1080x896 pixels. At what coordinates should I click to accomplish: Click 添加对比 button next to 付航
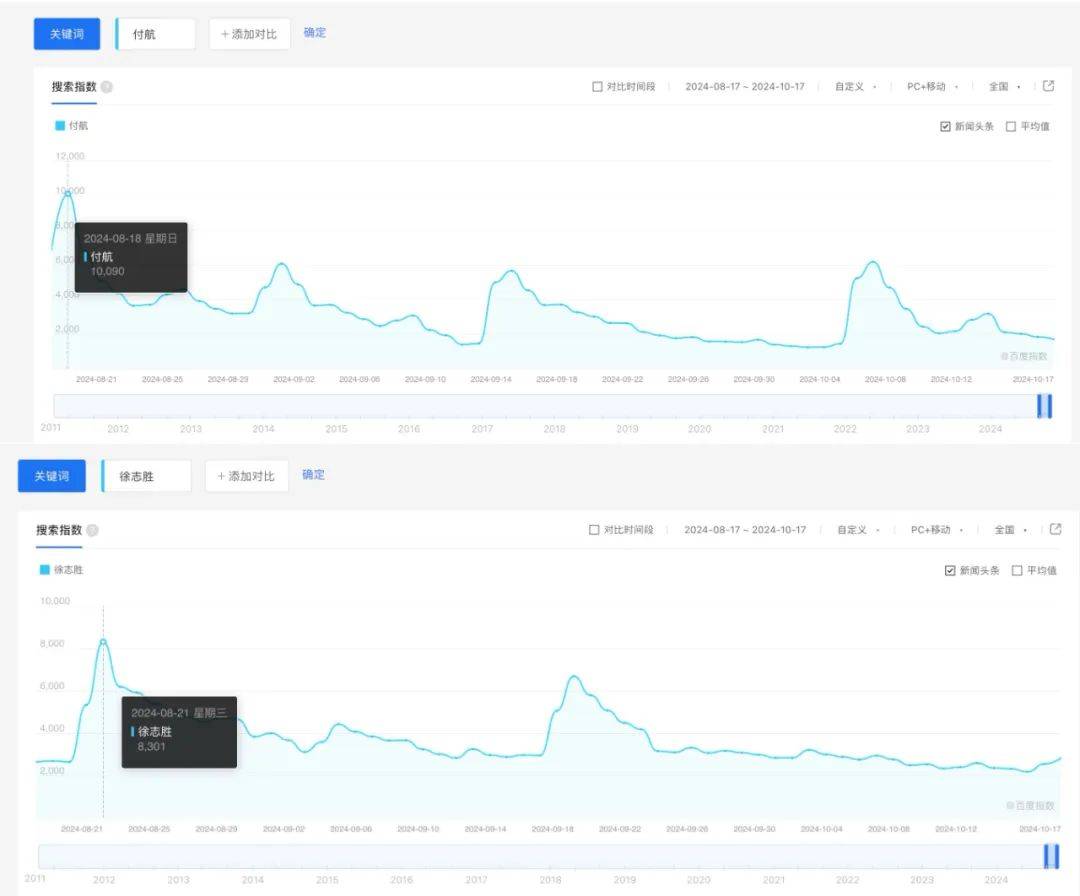tap(250, 33)
